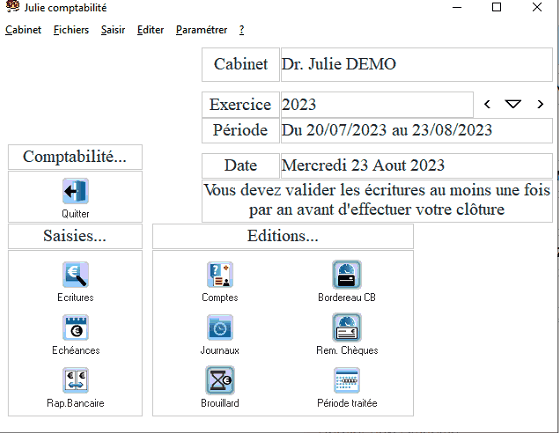Open Brouillard hourglass icon
This screenshot has width=559, height=433.
(x=220, y=380)
